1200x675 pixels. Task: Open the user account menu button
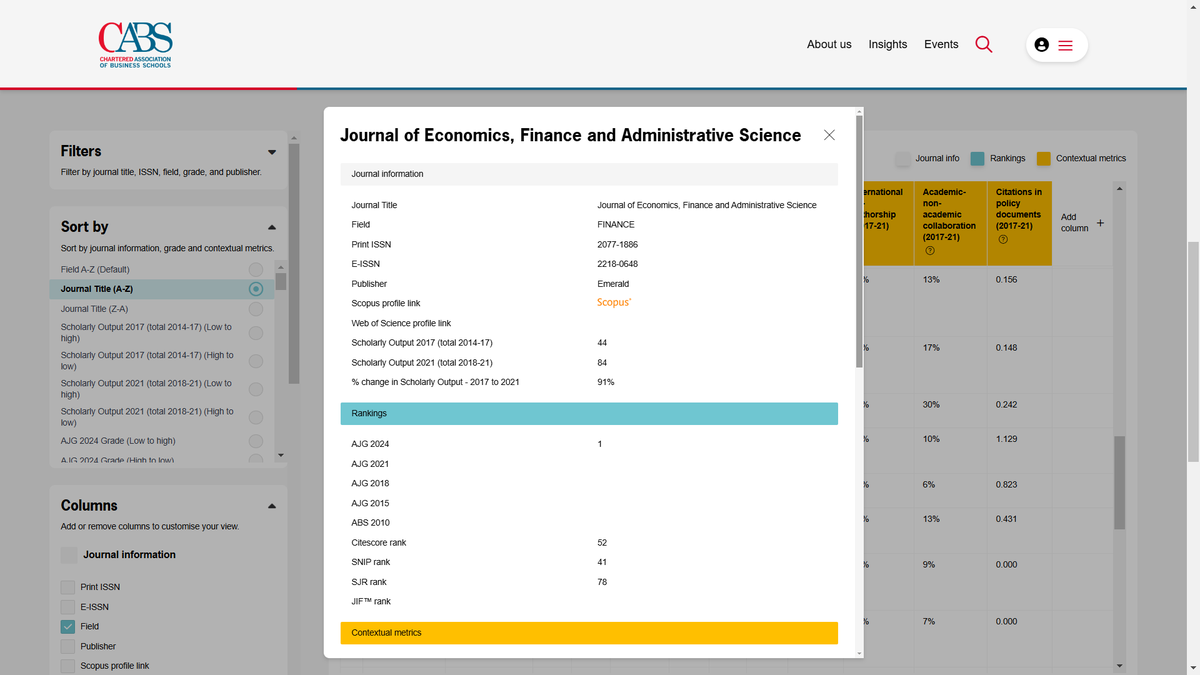click(1056, 45)
